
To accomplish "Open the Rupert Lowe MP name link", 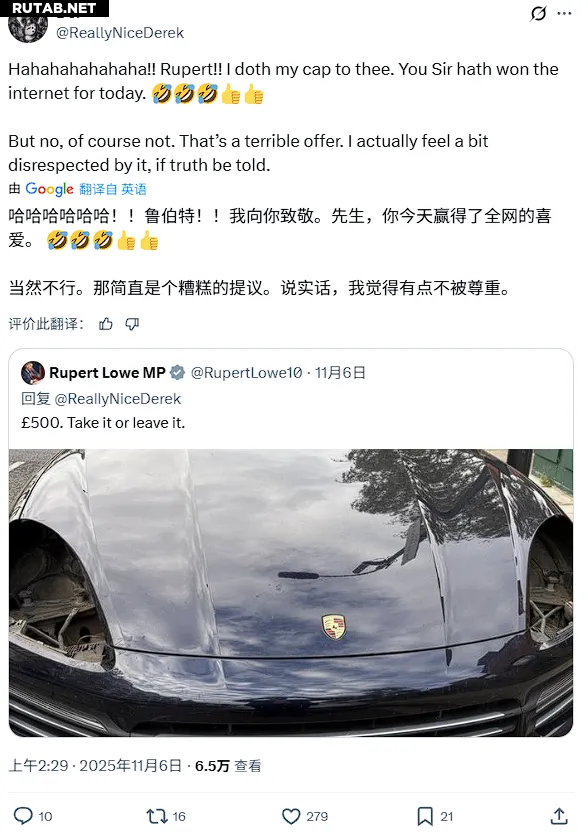I will pyautogui.click(x=107, y=373).
